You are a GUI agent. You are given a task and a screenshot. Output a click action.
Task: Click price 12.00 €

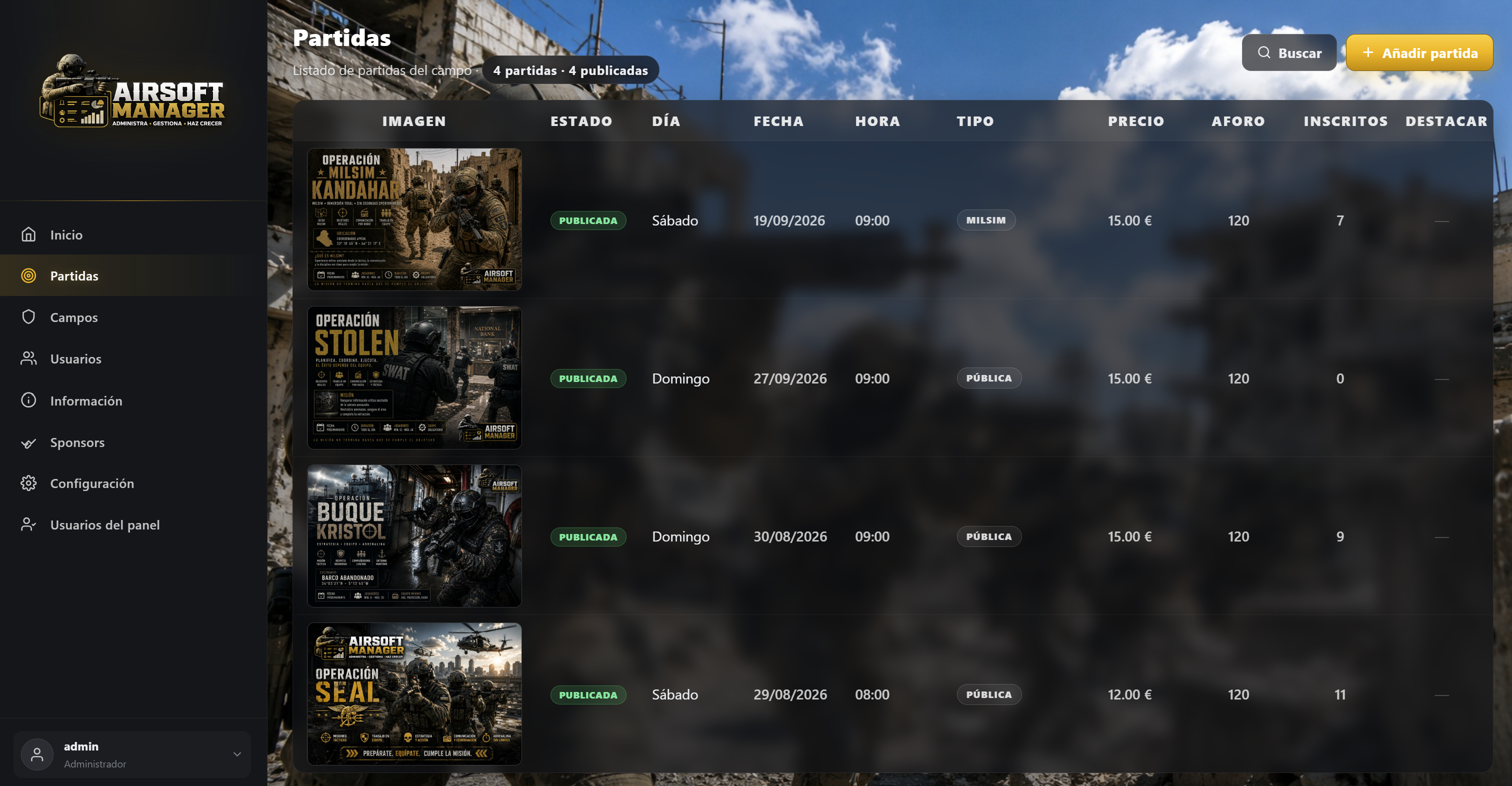(x=1129, y=694)
